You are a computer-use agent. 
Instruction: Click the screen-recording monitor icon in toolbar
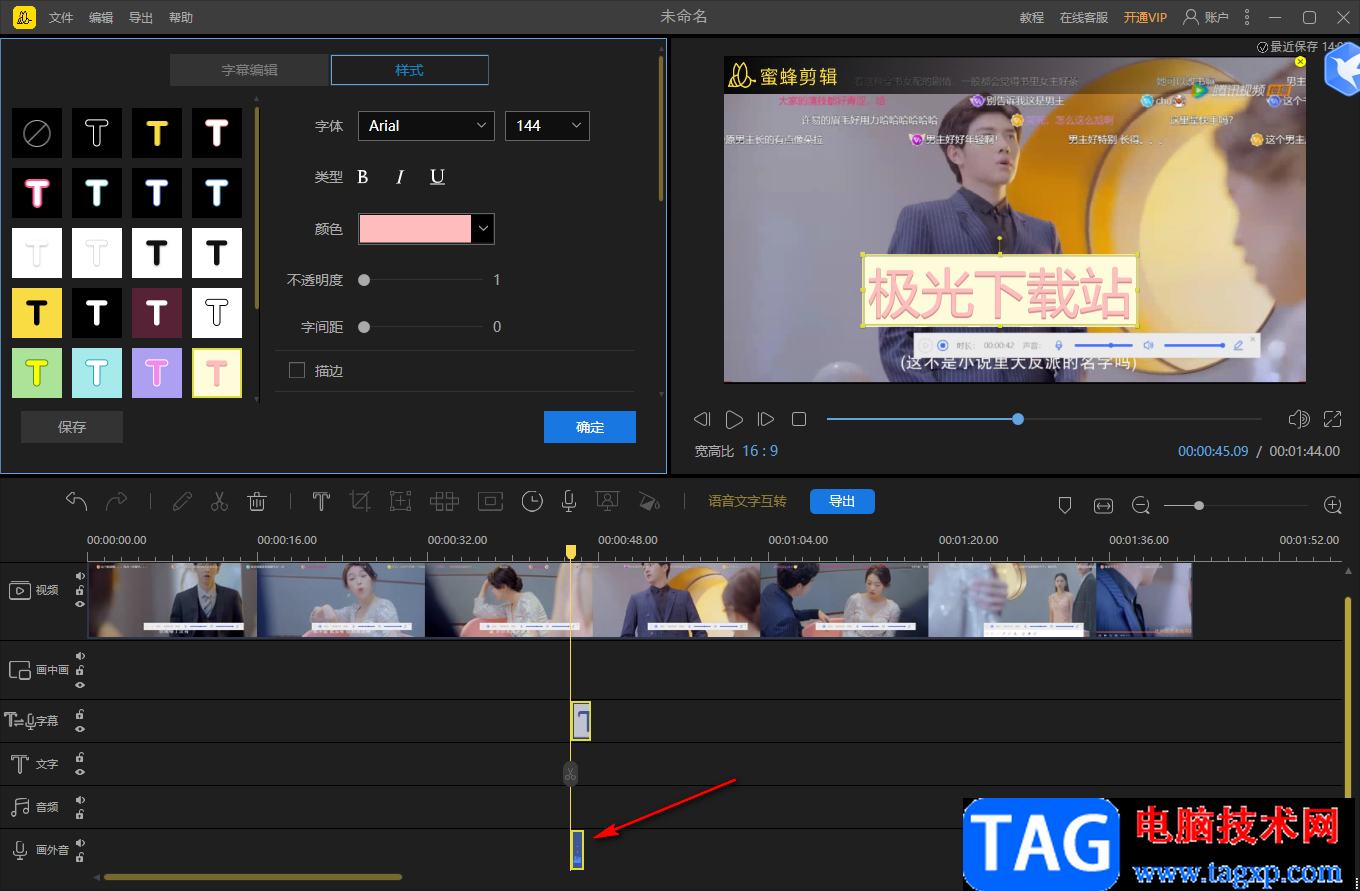pos(606,501)
